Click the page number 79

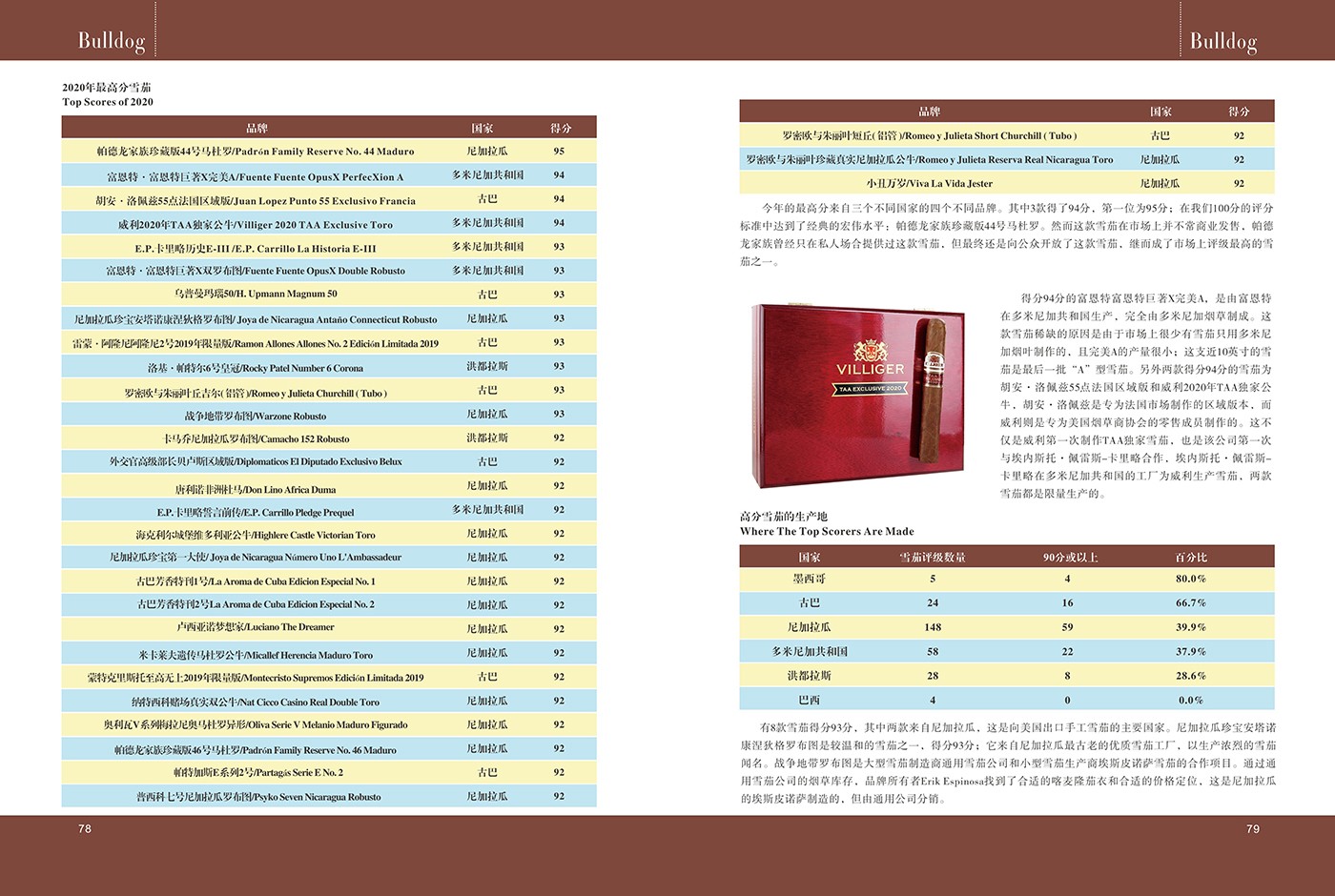coord(1252,828)
